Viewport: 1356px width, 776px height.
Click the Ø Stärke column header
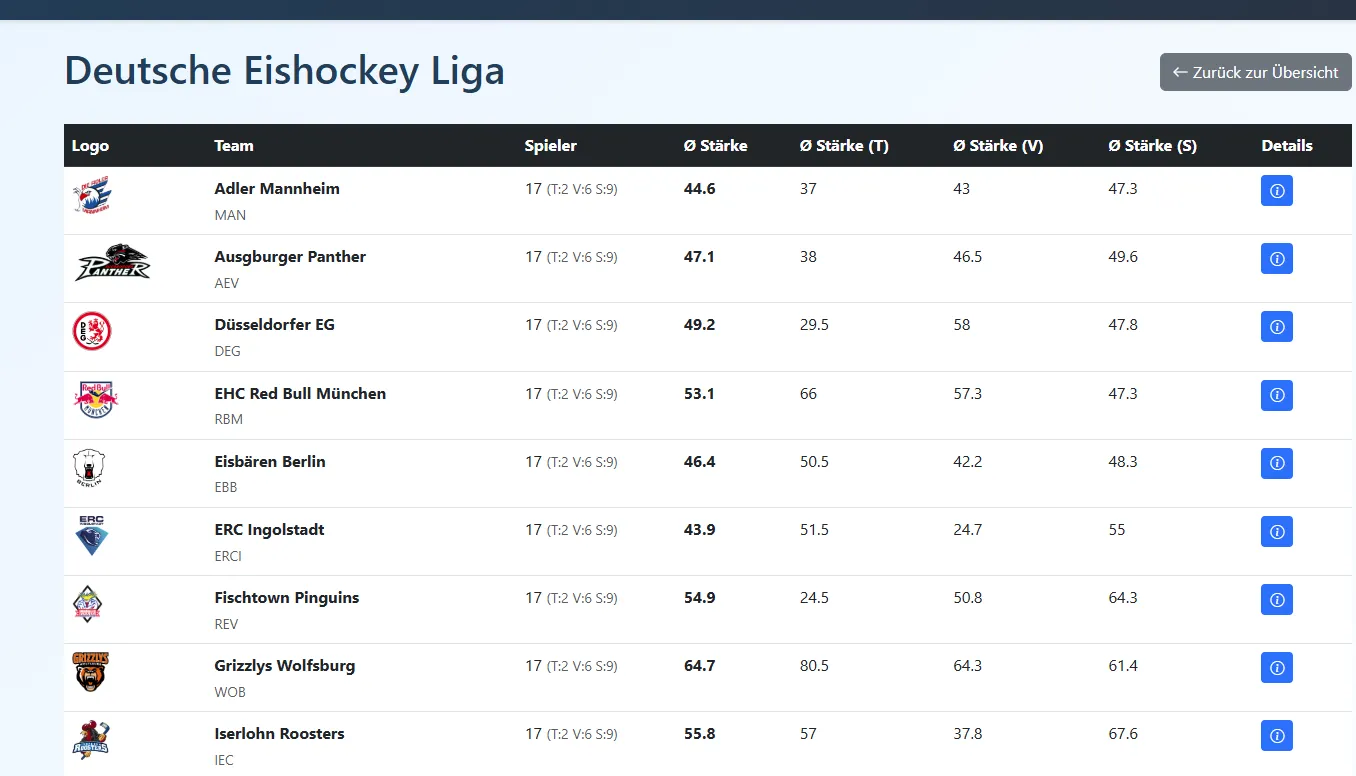(715, 145)
